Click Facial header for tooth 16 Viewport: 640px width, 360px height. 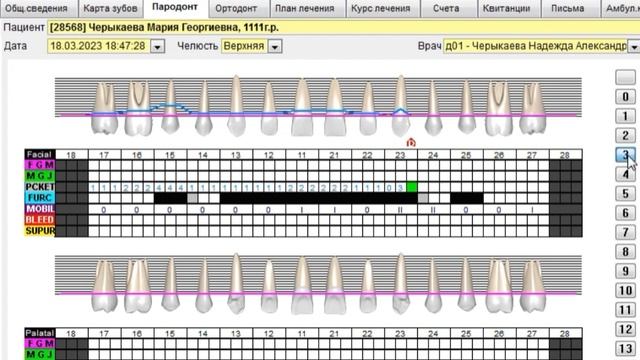137,155
